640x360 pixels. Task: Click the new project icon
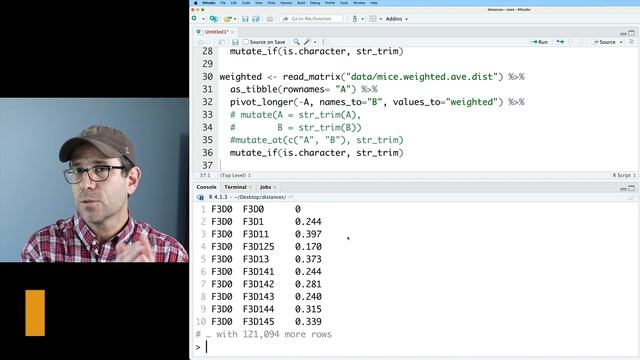(213, 19)
